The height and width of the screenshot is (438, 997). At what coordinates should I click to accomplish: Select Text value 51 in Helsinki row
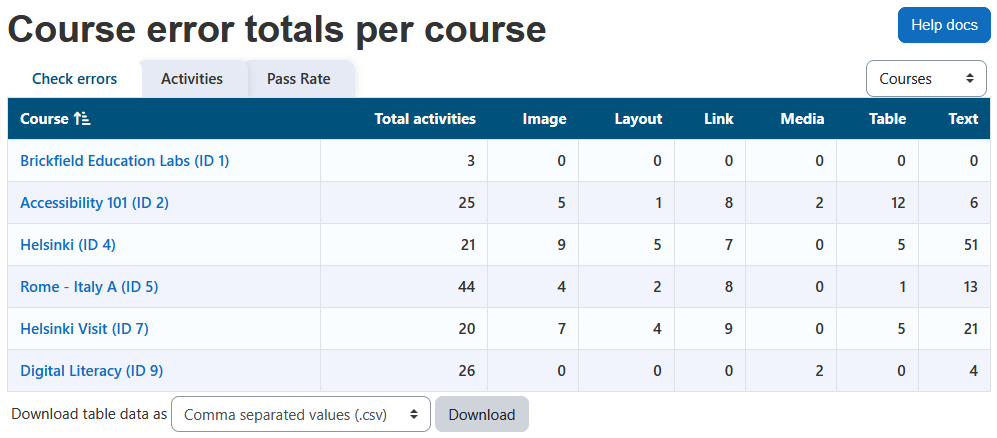coord(970,245)
